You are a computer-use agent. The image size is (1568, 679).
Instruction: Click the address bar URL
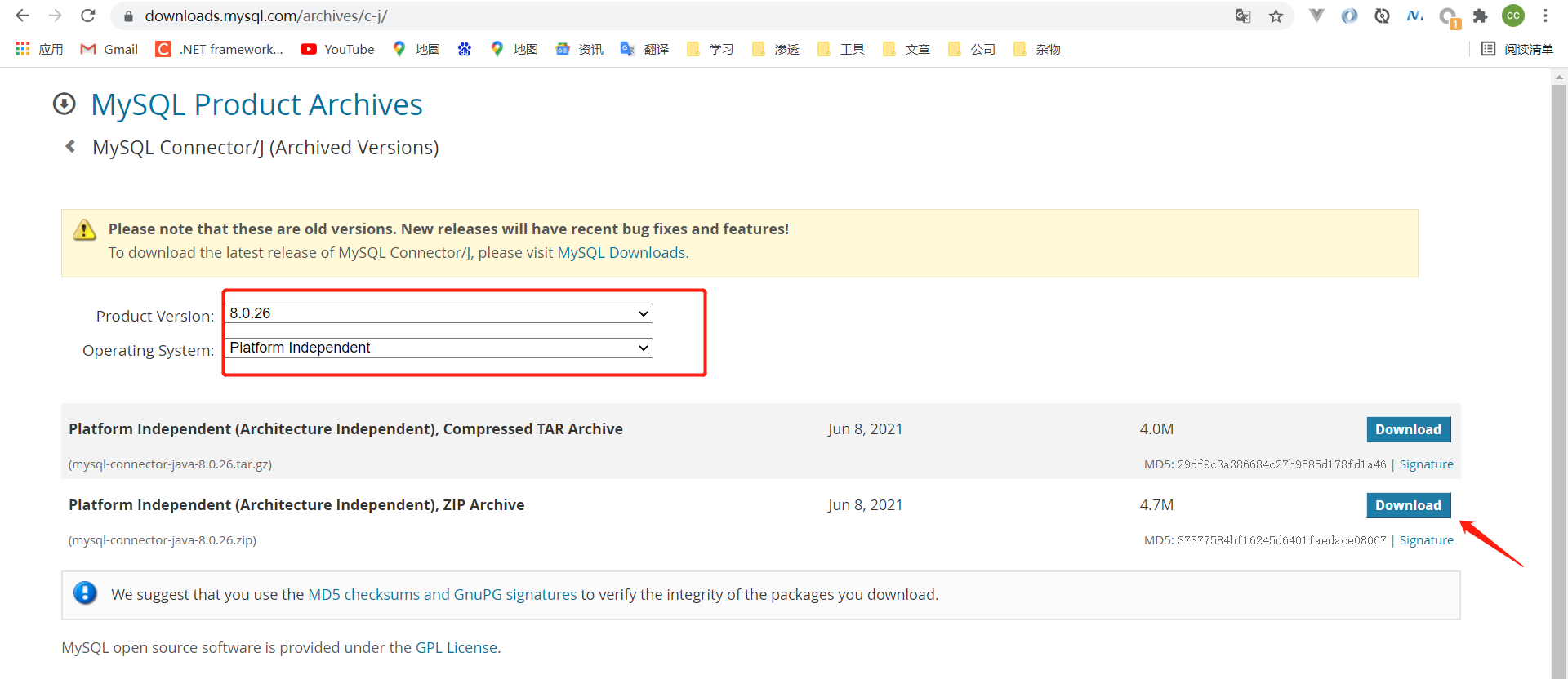click(x=266, y=16)
